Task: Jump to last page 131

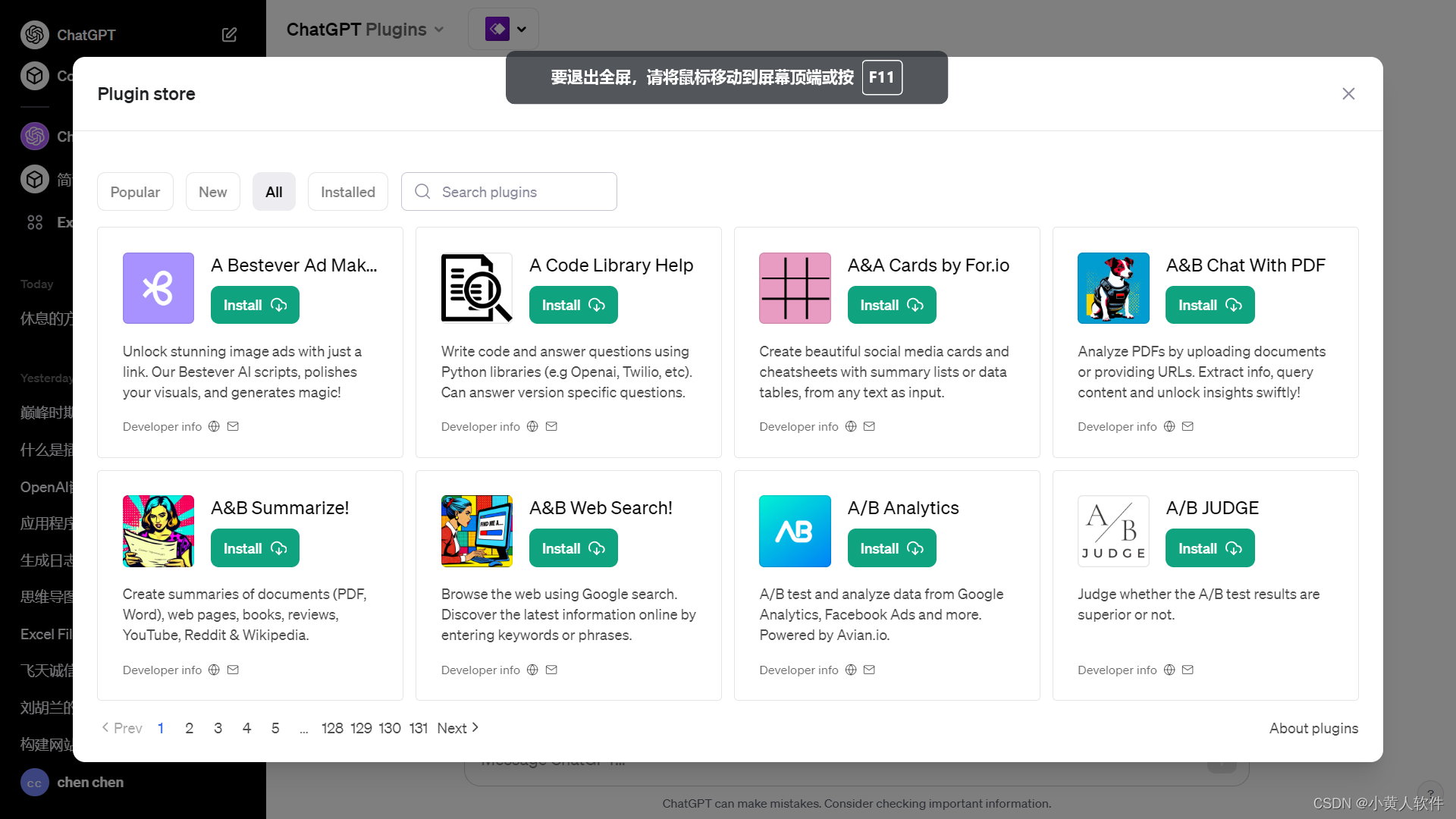Action: tap(419, 728)
